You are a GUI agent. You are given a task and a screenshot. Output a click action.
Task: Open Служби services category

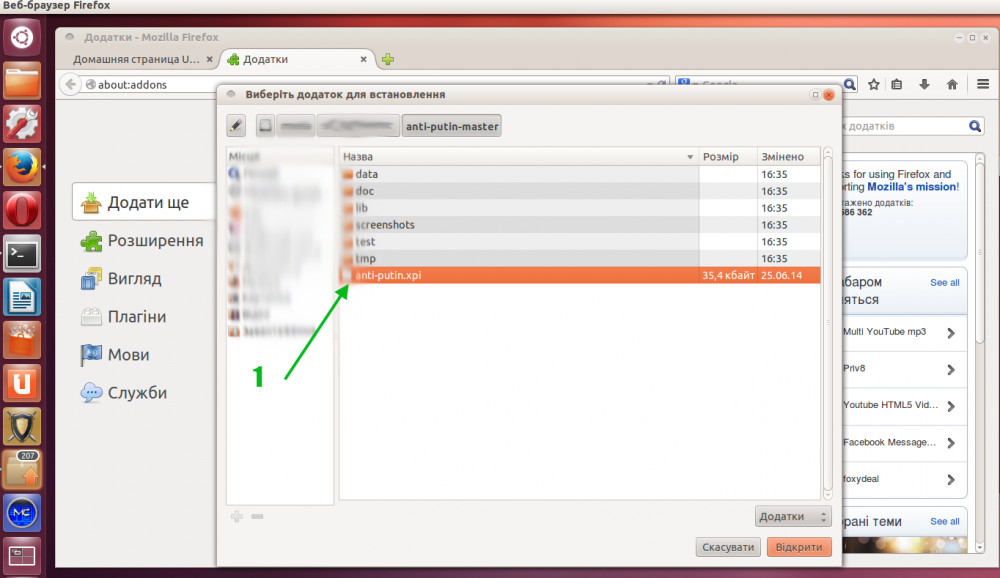[124, 393]
